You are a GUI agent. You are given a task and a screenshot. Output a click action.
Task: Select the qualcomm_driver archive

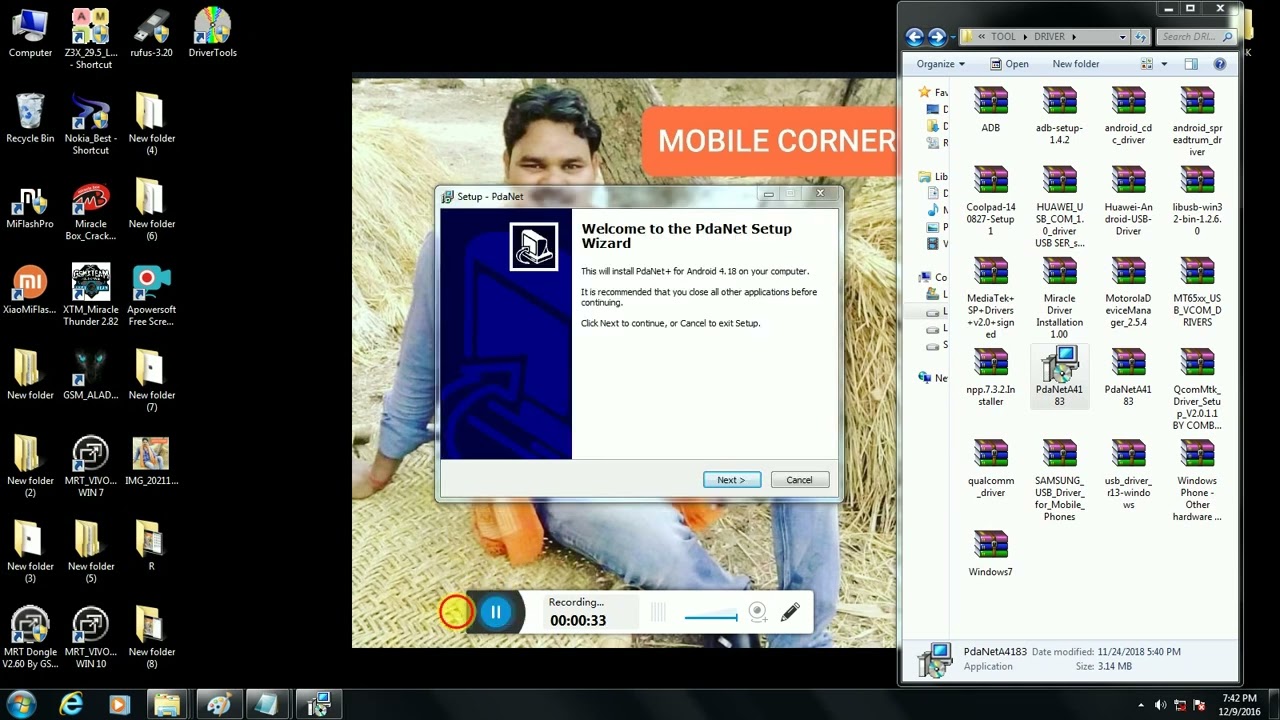point(991,468)
